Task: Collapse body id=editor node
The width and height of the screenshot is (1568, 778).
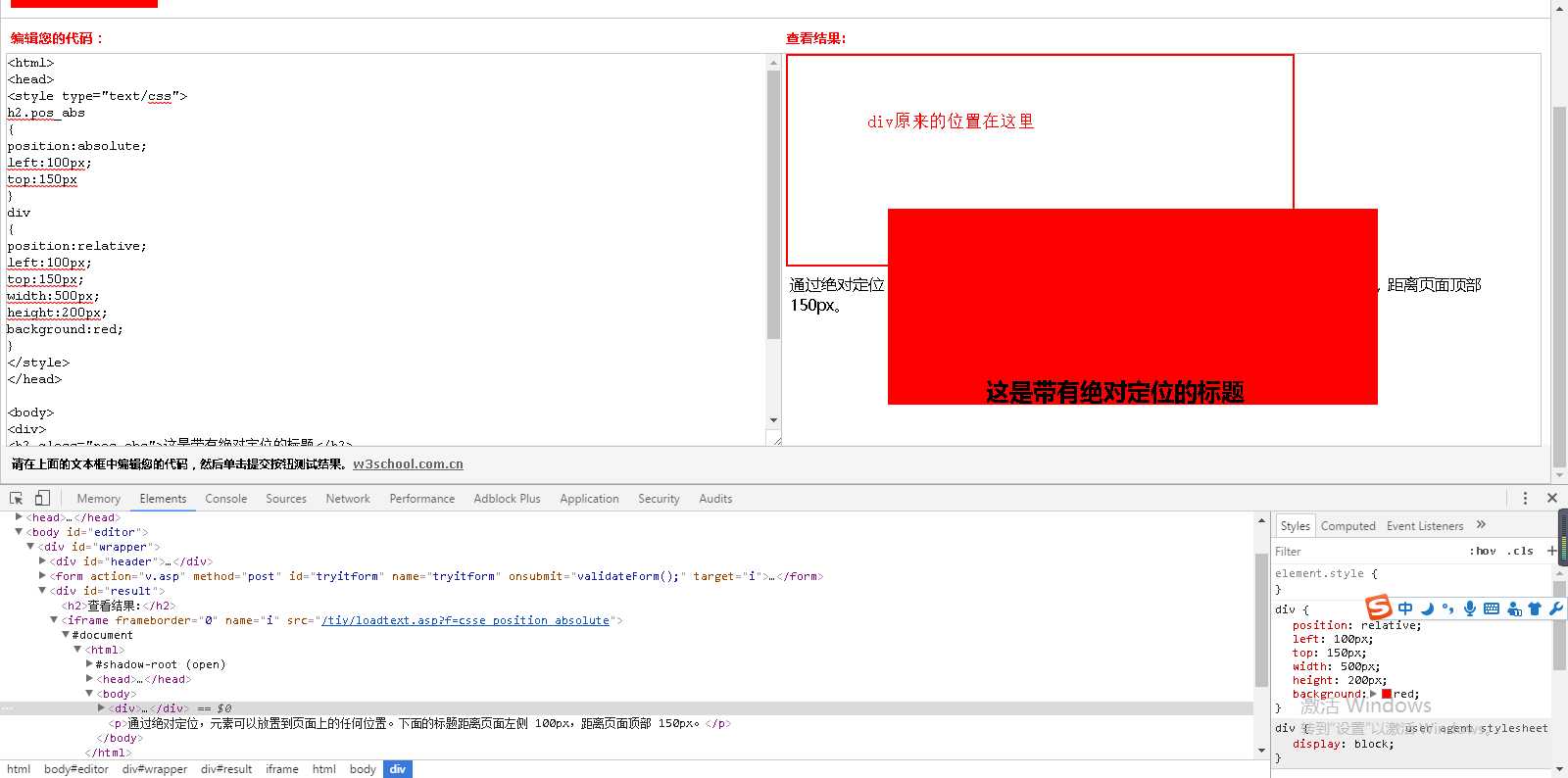Action: click(x=19, y=532)
